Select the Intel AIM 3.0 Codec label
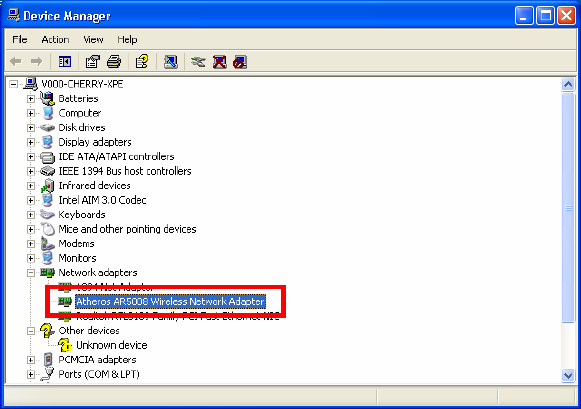The image size is (581, 409). click(102, 200)
